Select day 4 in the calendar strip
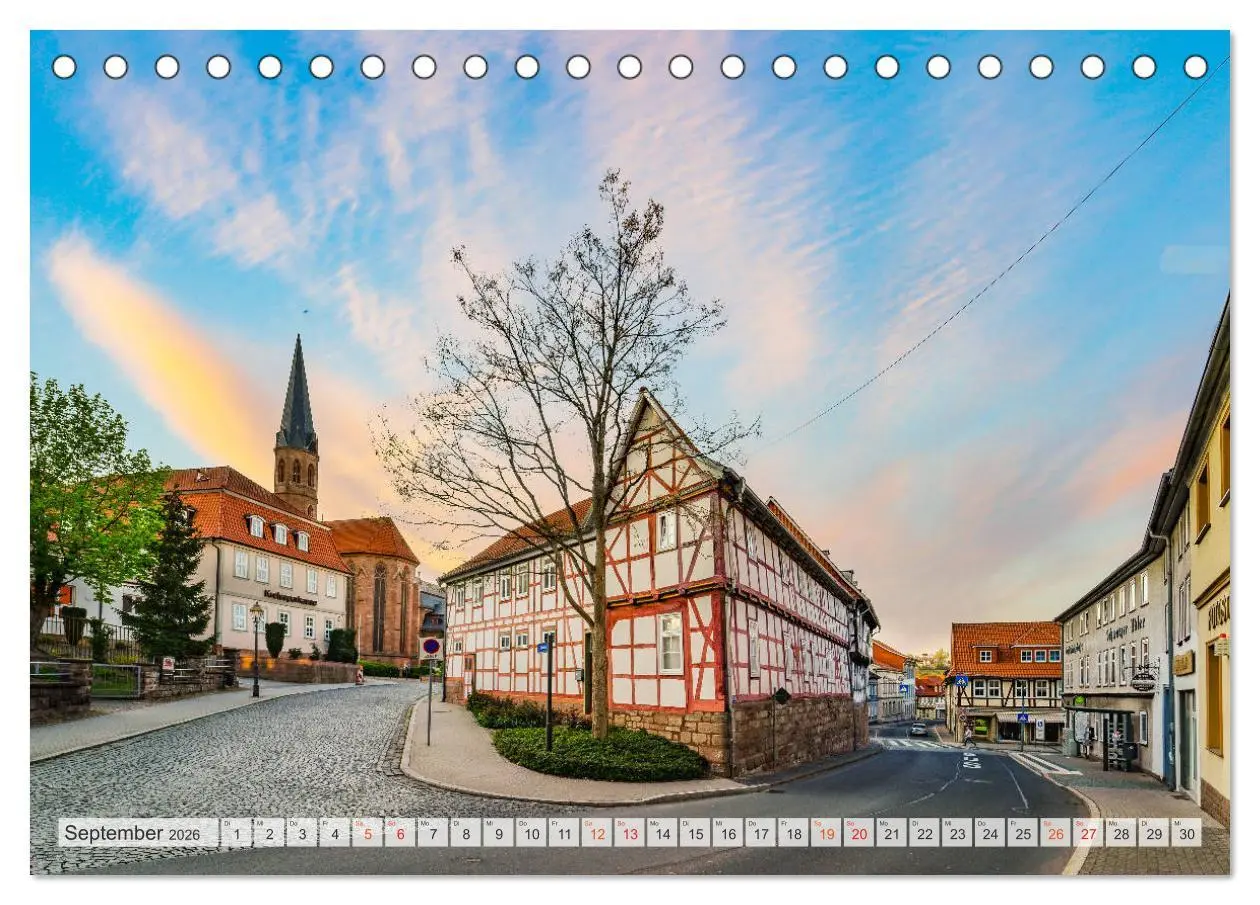Image resolution: width=1260 pixels, height=905 pixels. coord(335,833)
